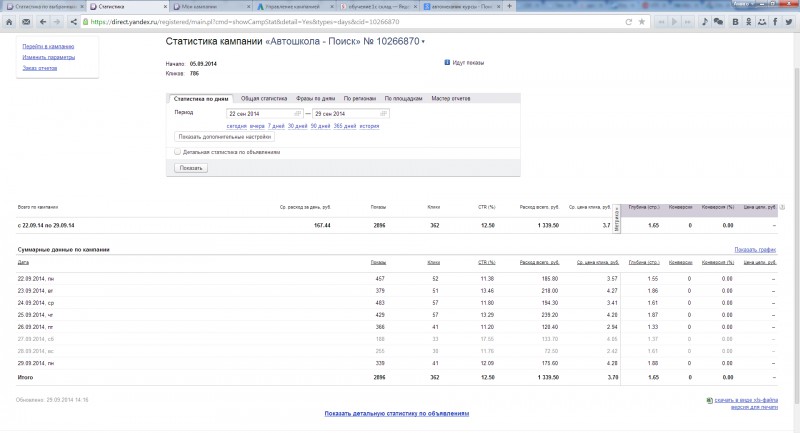Open the 'Мастер отчетов' tab

pyautogui.click(x=451, y=98)
